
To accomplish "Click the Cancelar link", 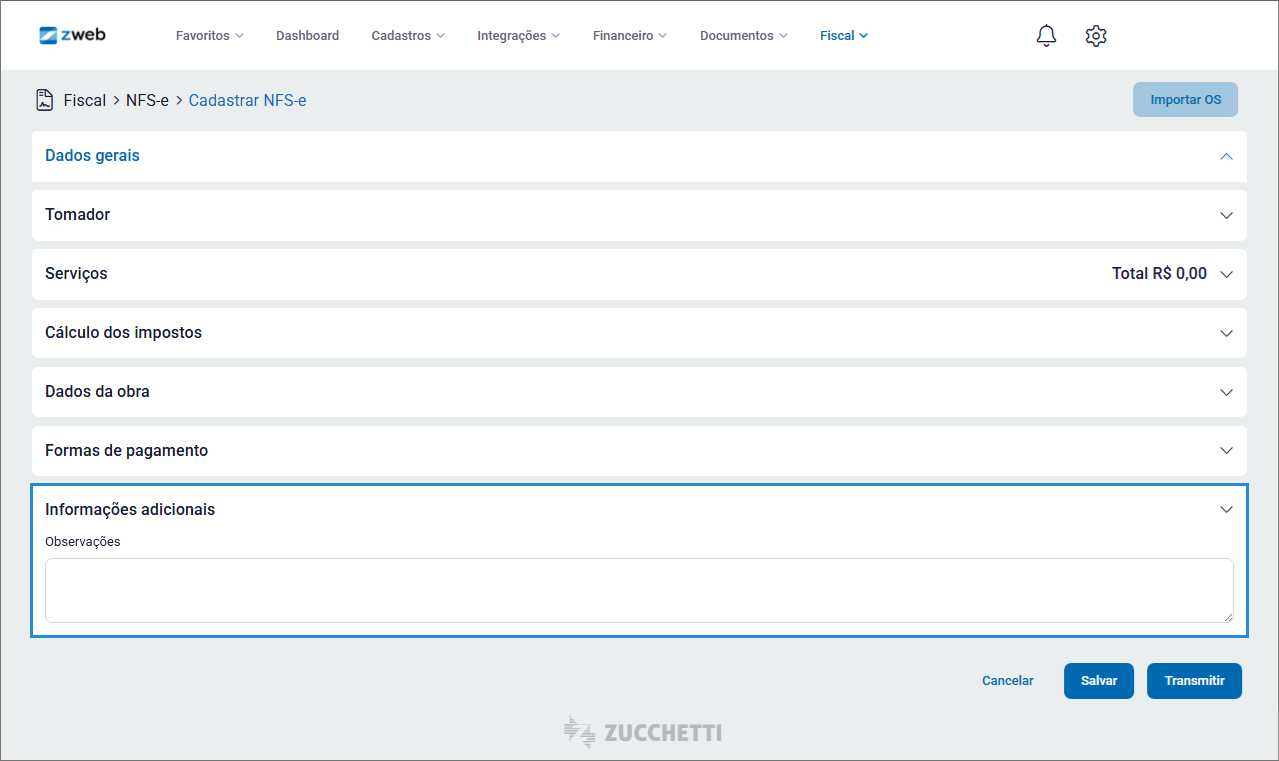I will 1007,681.
